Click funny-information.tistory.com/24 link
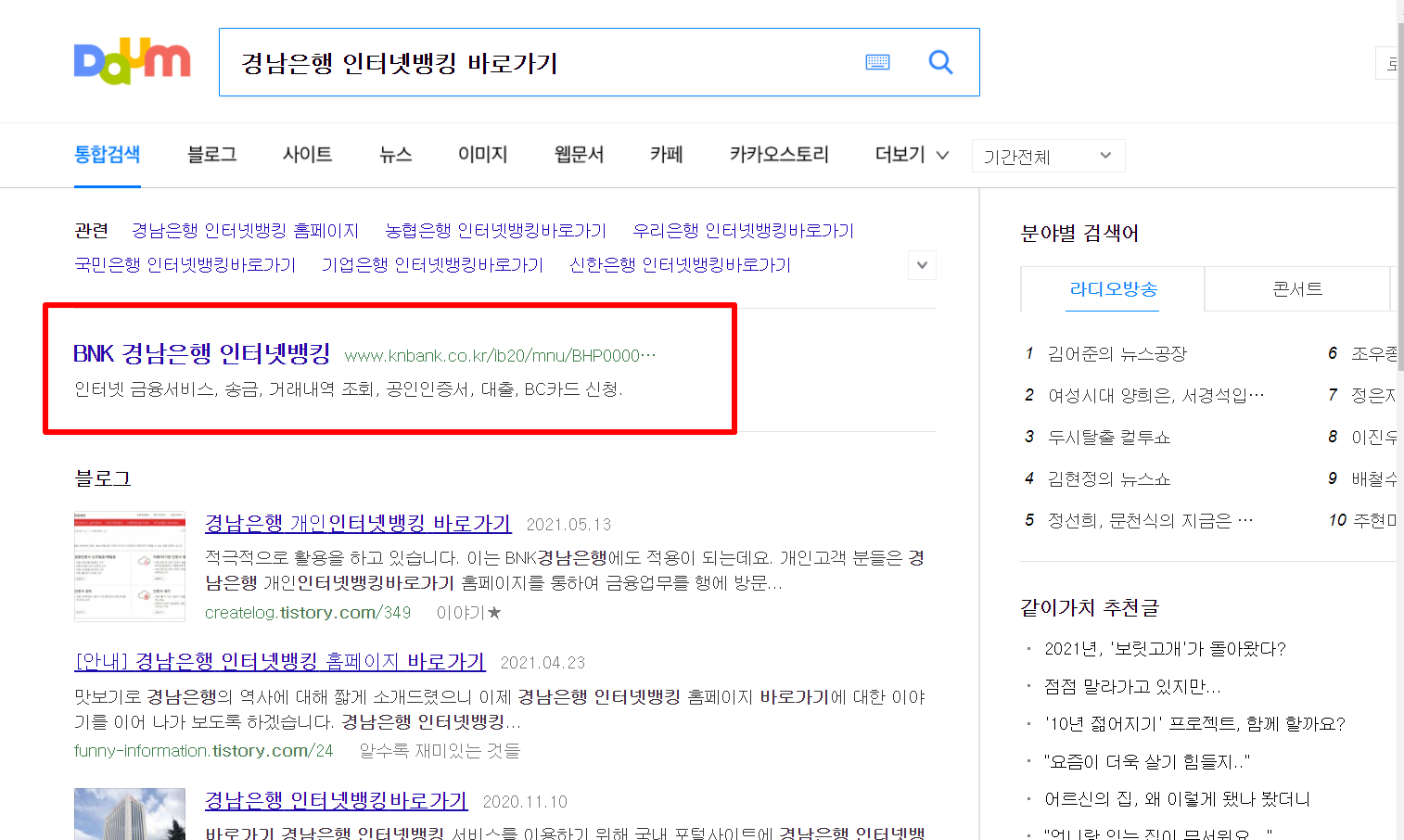The image size is (1404, 840). 203,751
